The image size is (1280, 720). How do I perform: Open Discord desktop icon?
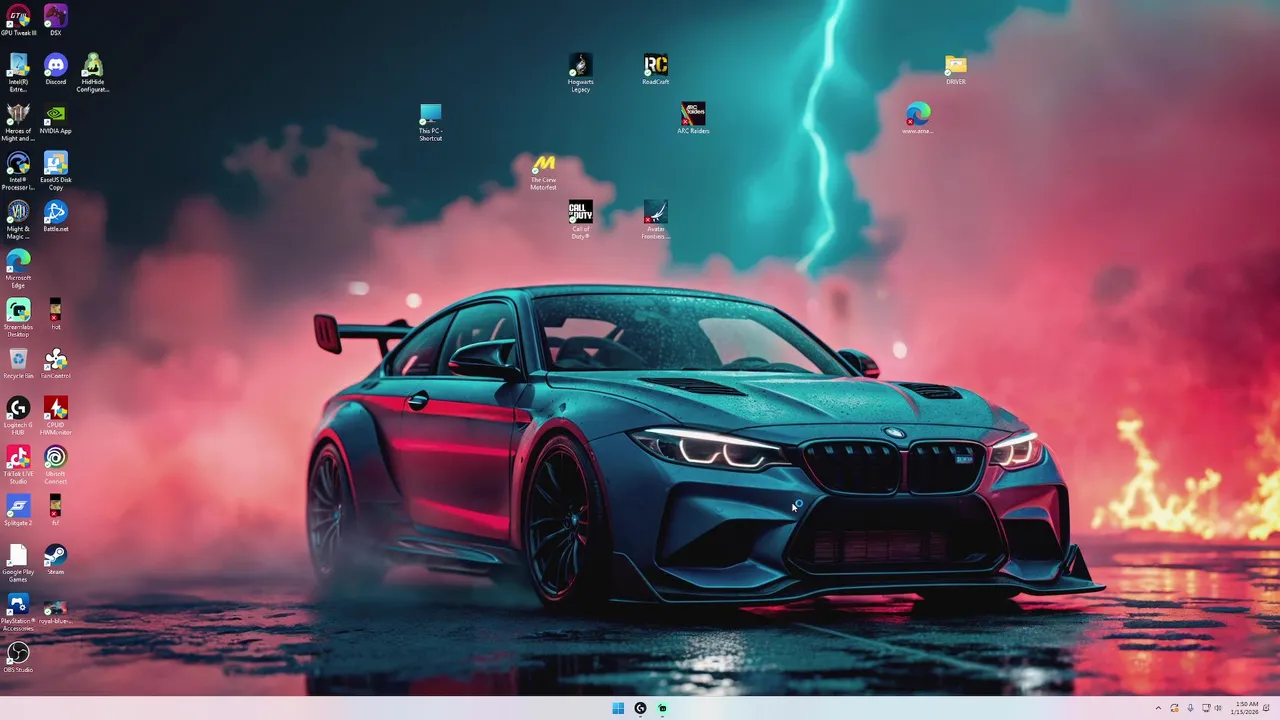[56, 69]
